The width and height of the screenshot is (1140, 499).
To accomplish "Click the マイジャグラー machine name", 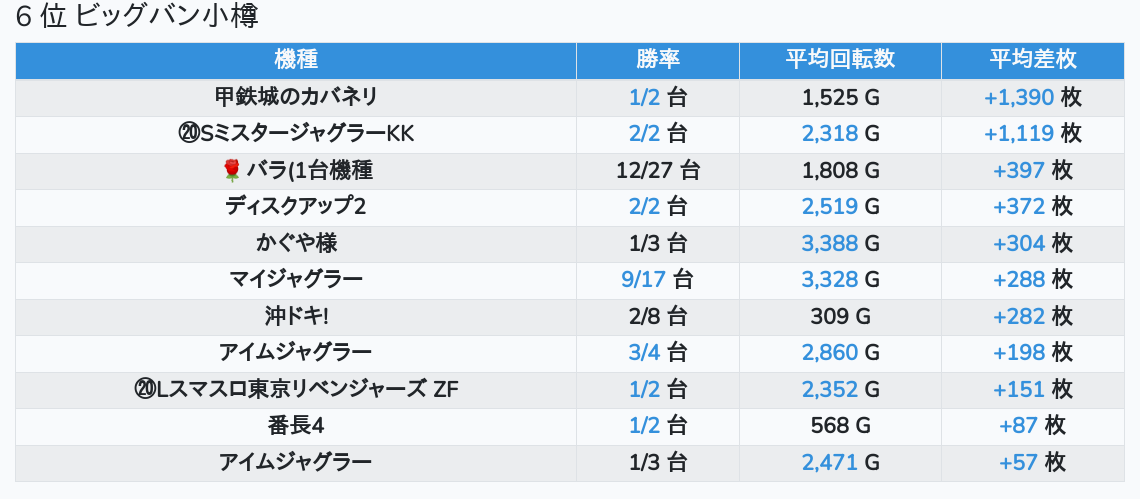I will pos(296,279).
